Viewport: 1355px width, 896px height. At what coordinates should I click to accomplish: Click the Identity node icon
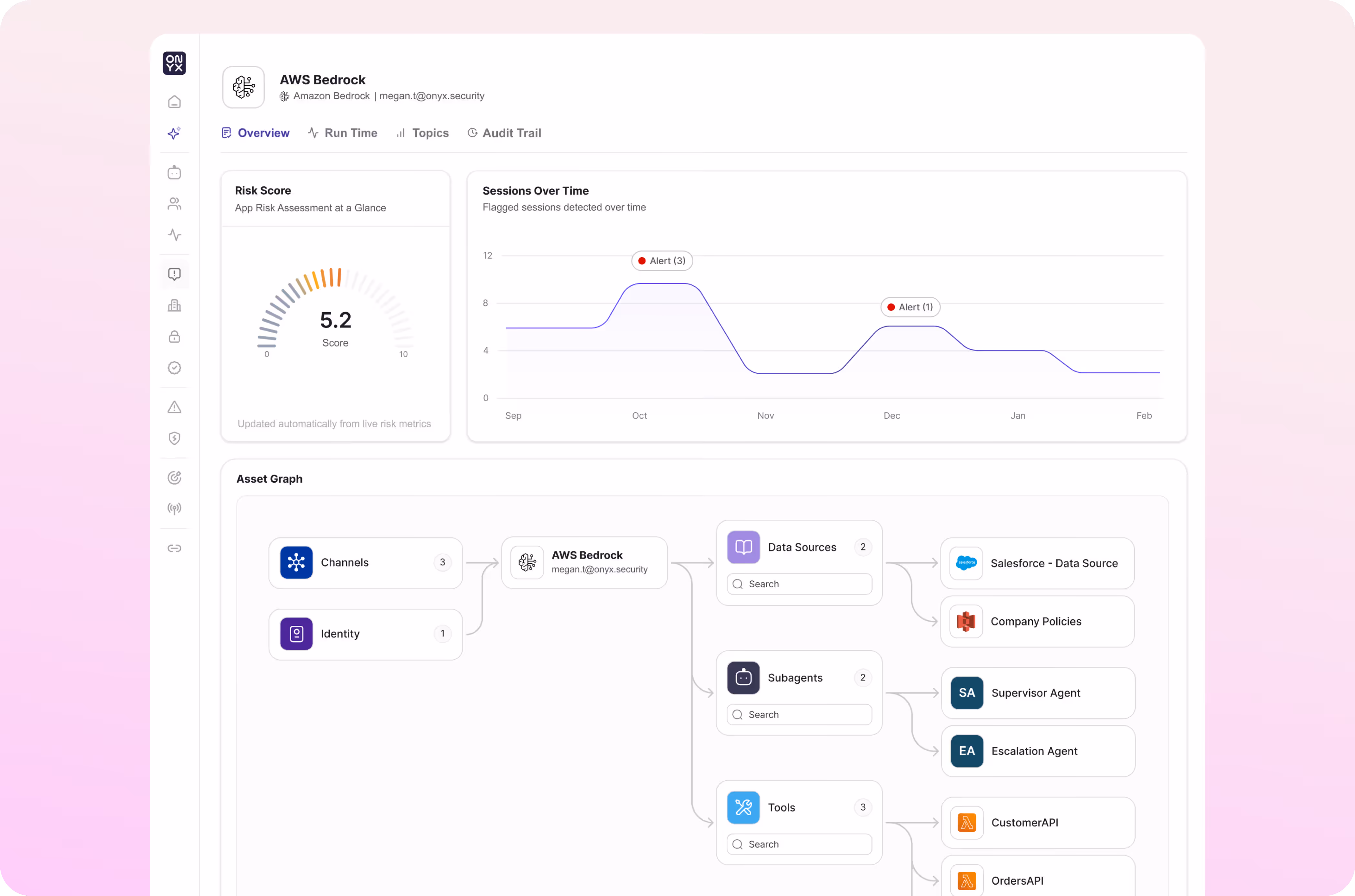pyautogui.click(x=296, y=634)
